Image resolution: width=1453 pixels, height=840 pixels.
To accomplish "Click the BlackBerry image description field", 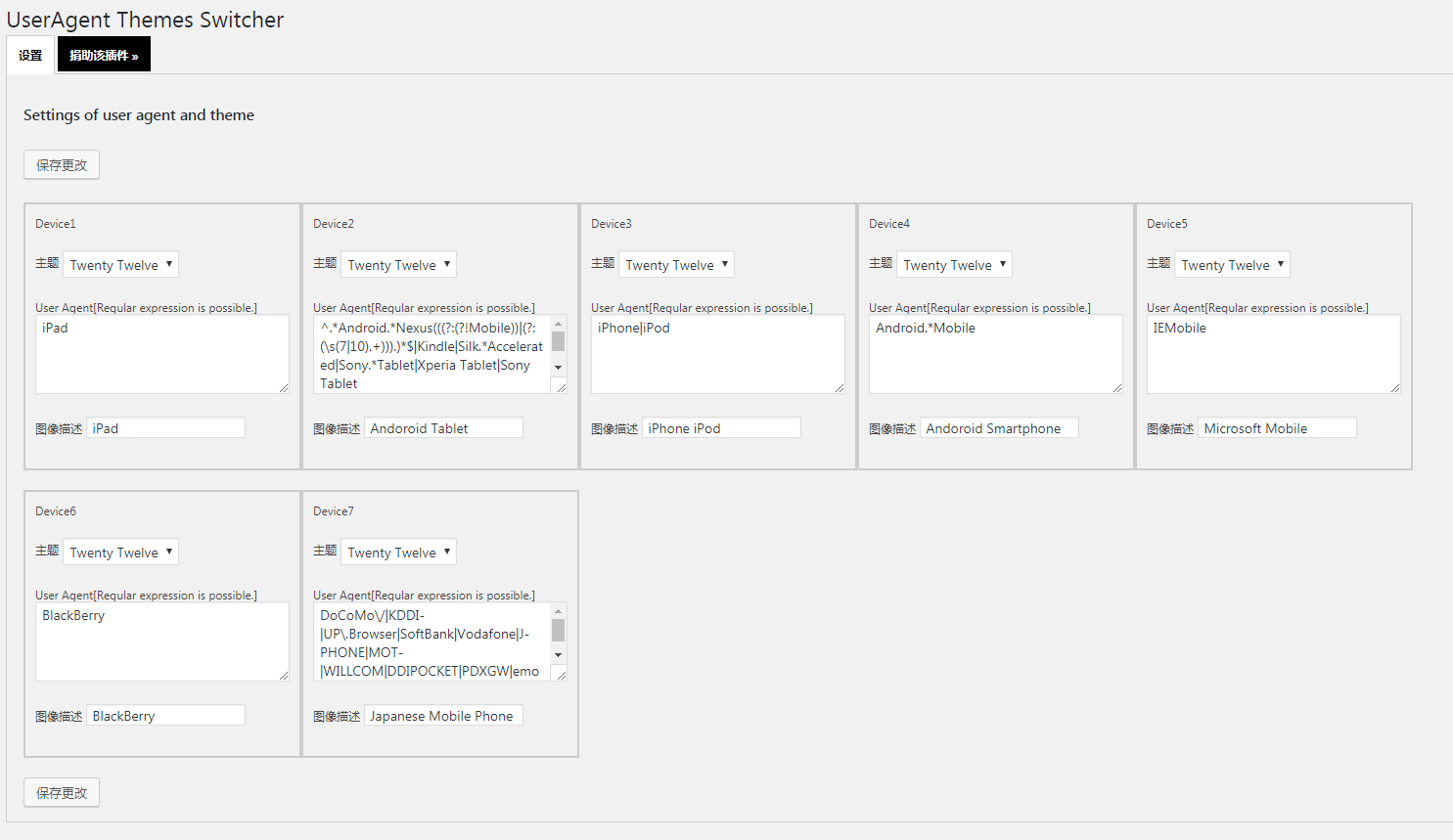I will (x=165, y=716).
